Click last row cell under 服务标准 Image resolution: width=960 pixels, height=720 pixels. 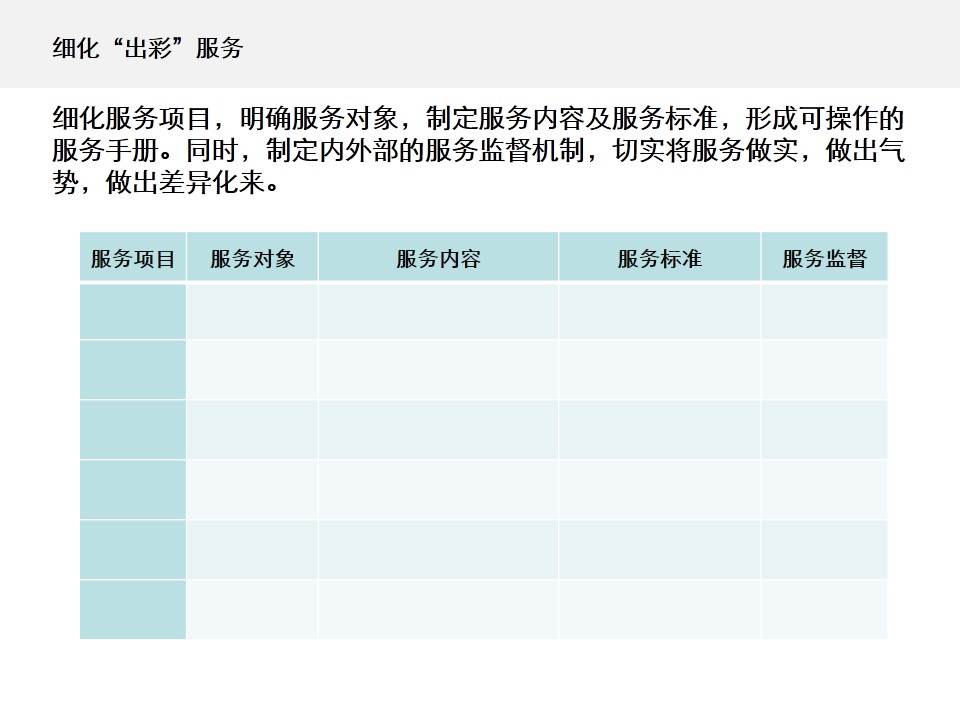[659, 609]
